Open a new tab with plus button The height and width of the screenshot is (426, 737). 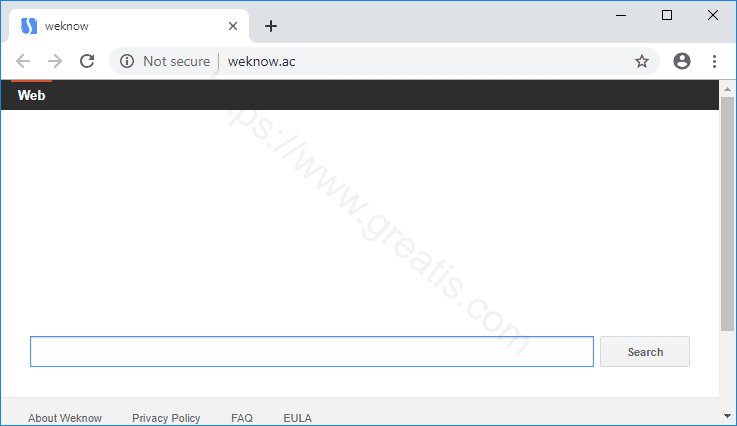click(271, 26)
